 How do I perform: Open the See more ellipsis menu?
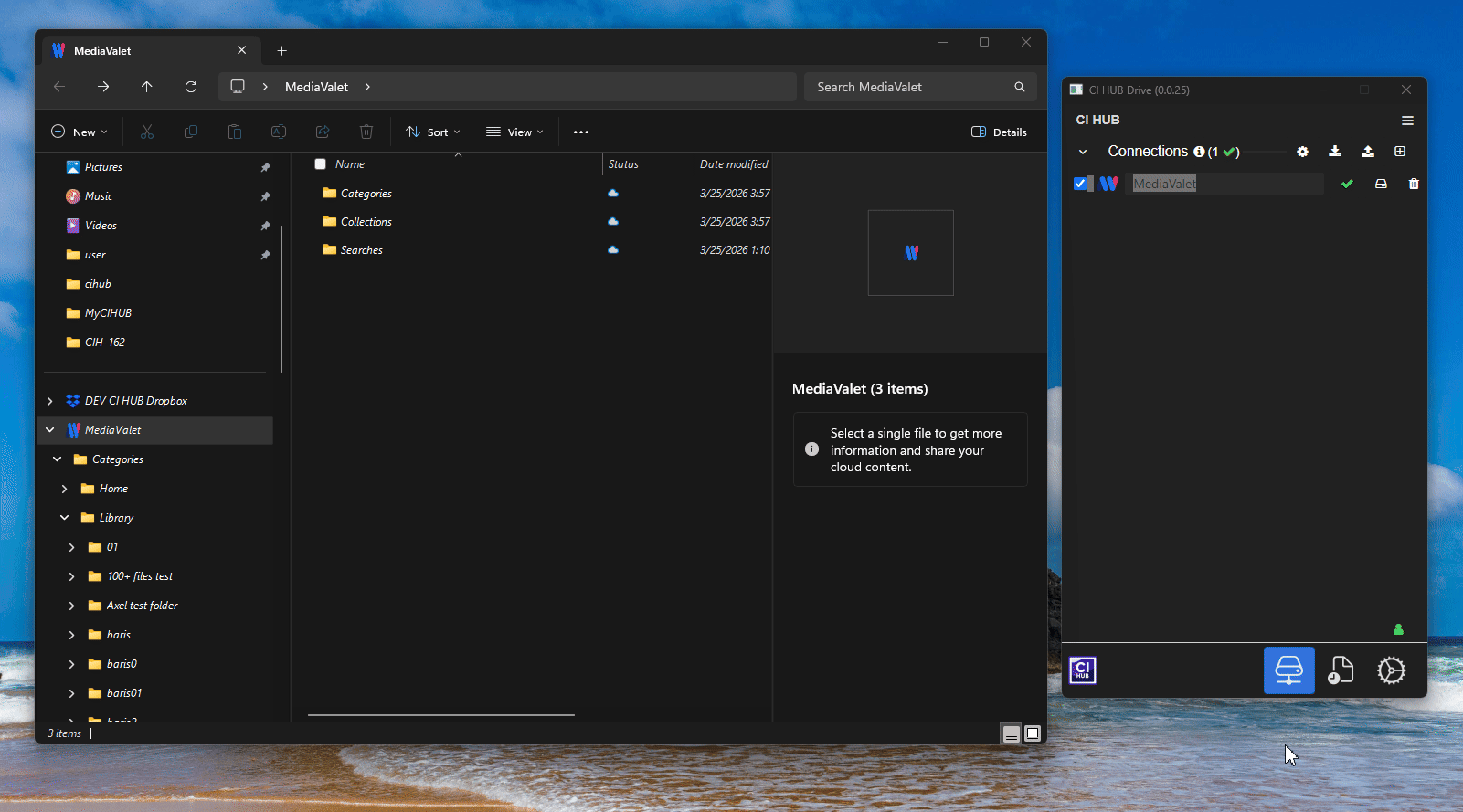[x=581, y=132]
